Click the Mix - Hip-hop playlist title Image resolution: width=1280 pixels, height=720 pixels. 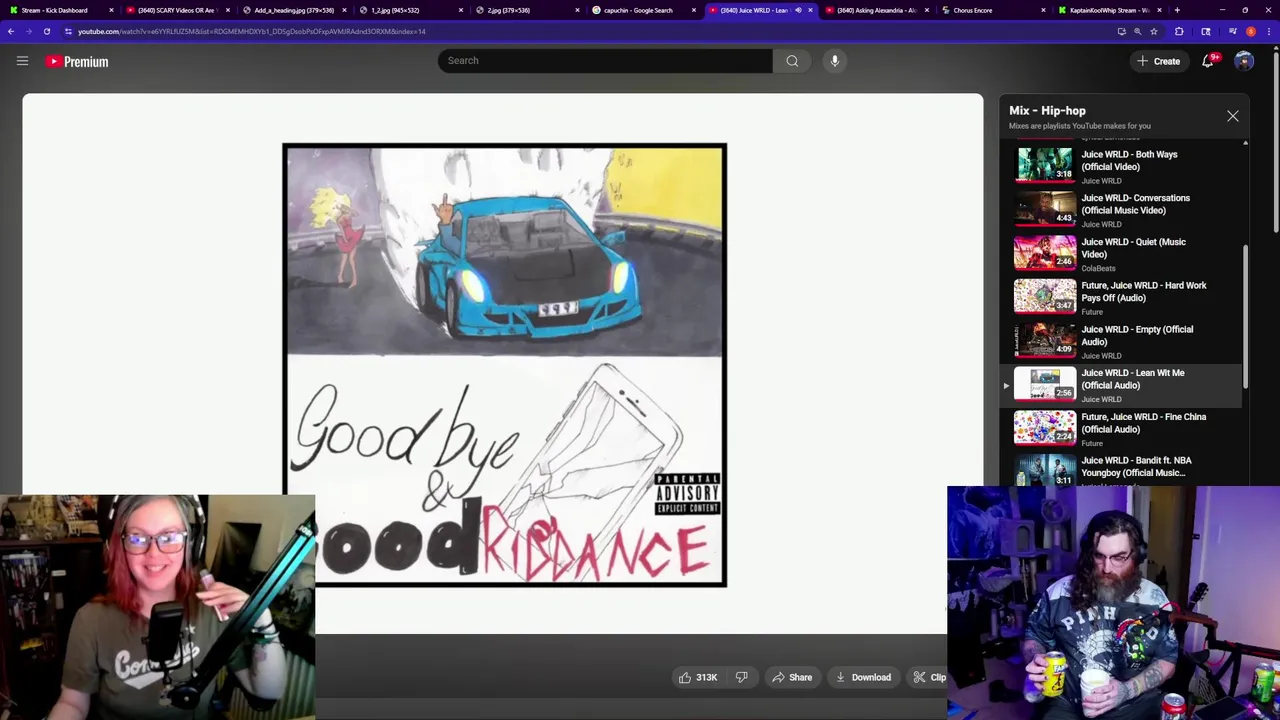coord(1047,111)
